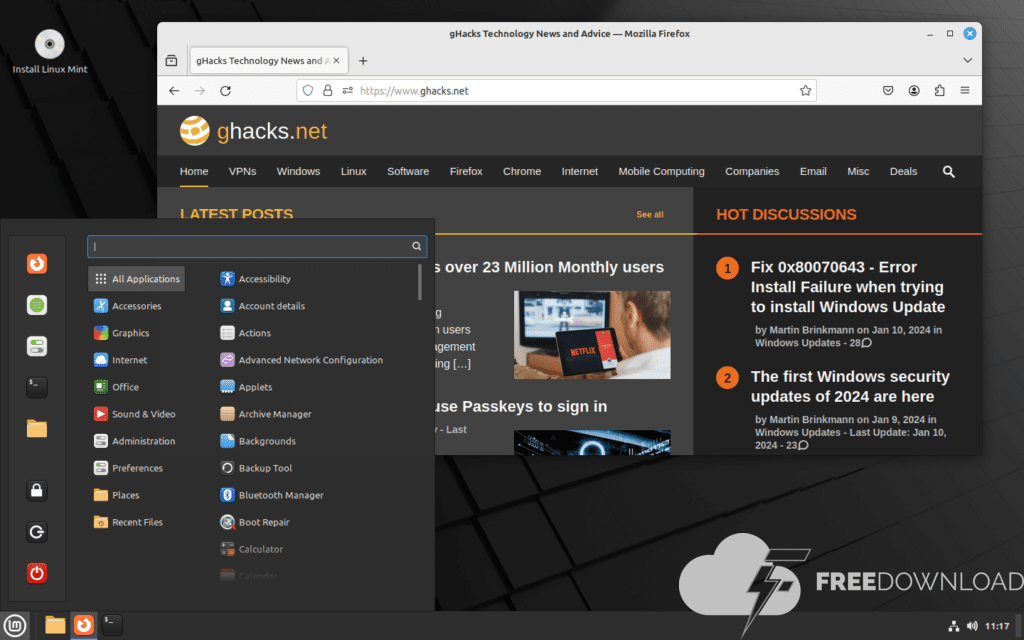Click the Firefox reload page button
This screenshot has height=640, width=1024.
click(226, 91)
